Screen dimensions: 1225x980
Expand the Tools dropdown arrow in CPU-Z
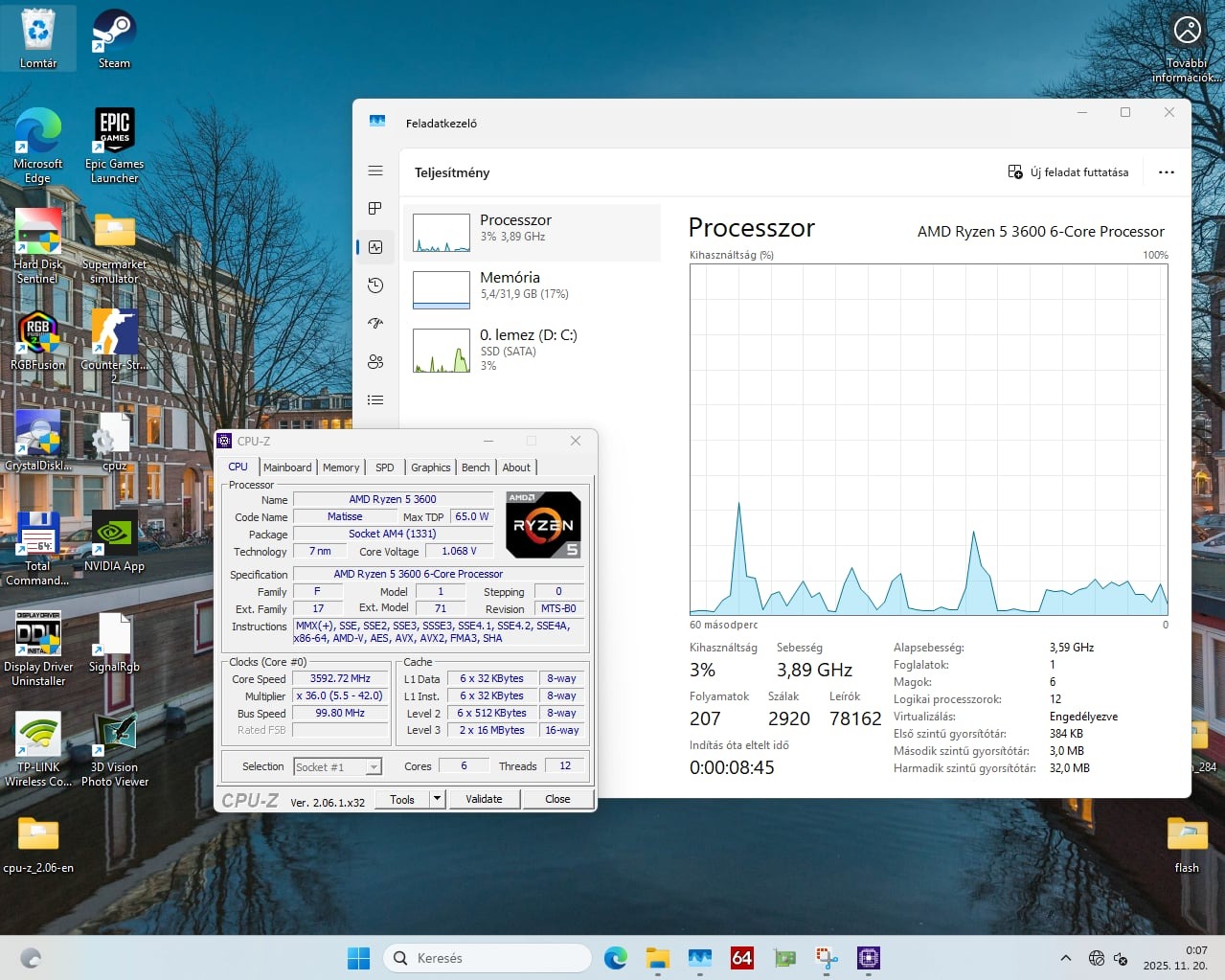click(438, 799)
